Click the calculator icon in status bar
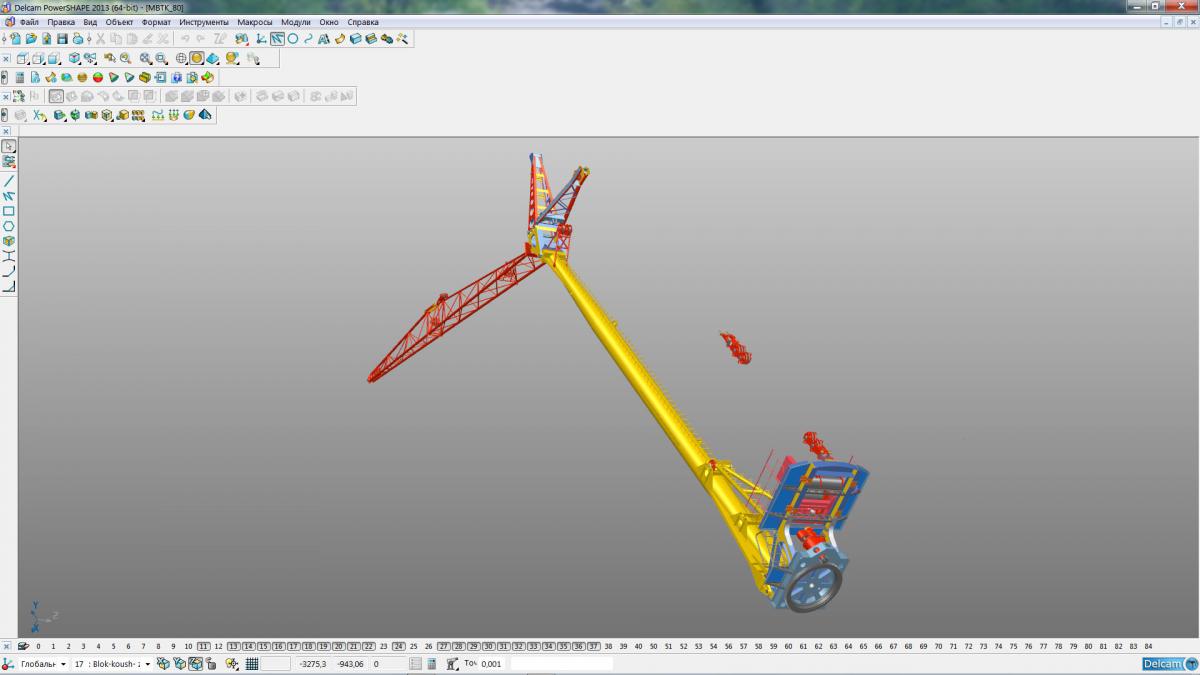 [431, 663]
